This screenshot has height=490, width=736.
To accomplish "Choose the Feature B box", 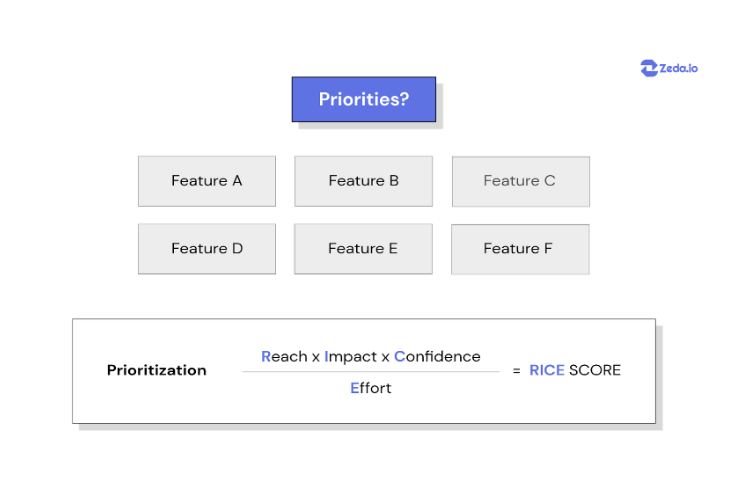I will 363,181.
